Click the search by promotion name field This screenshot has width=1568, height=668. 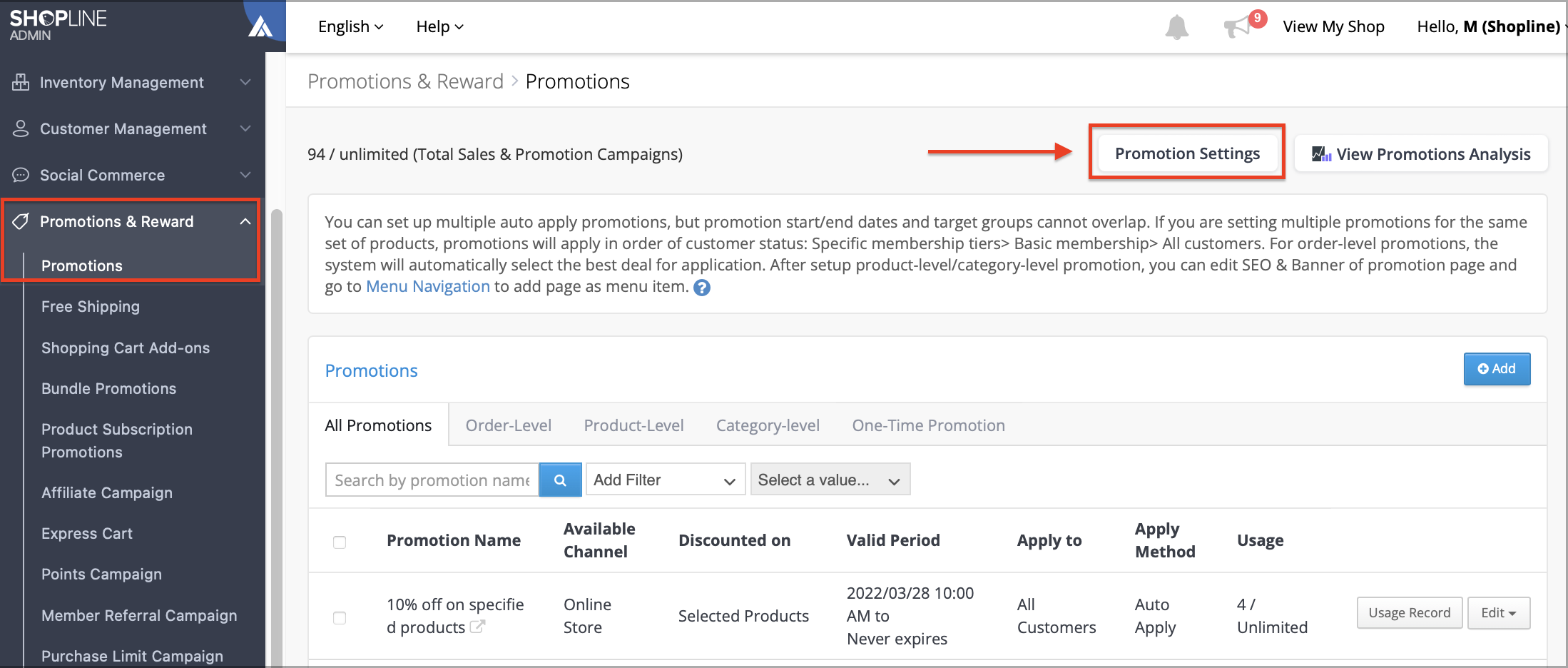coord(432,480)
